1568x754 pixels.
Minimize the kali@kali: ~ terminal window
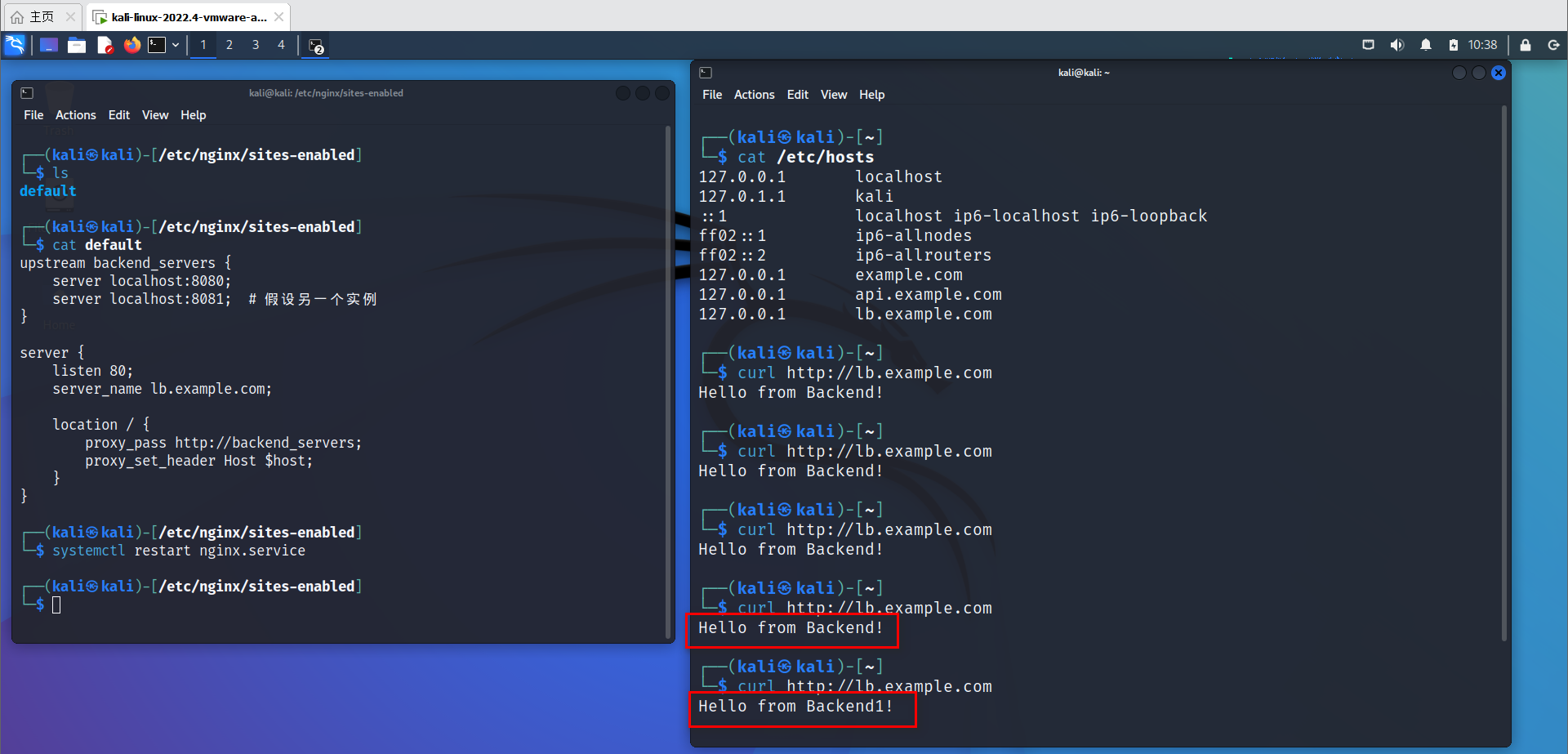(x=1459, y=73)
